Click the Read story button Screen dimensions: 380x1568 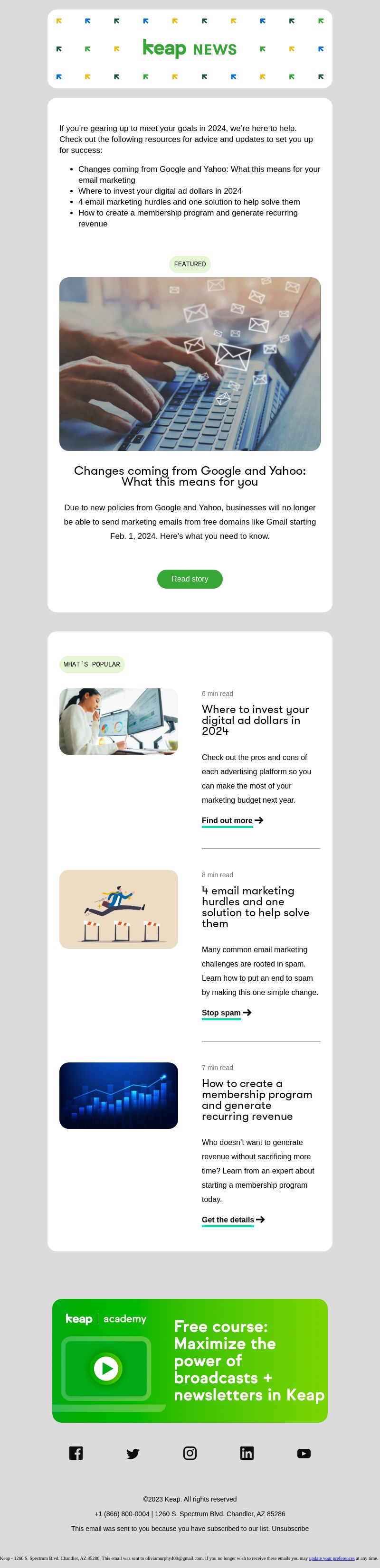(x=190, y=579)
